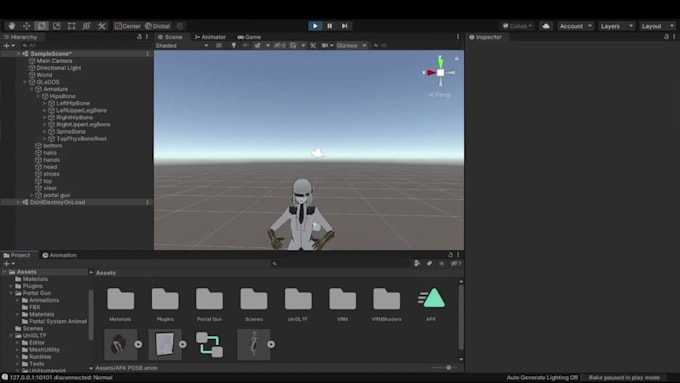Viewport: 680px width, 383px height.
Task: Click the Play button
Action: [x=315, y=26]
